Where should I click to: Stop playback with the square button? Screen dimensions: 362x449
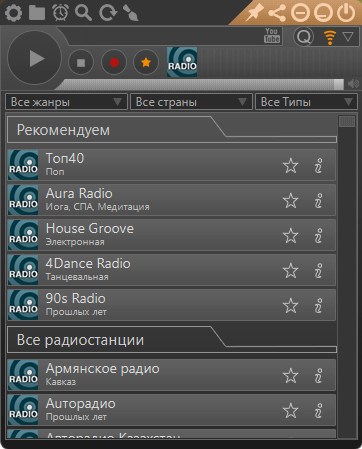(x=81, y=62)
